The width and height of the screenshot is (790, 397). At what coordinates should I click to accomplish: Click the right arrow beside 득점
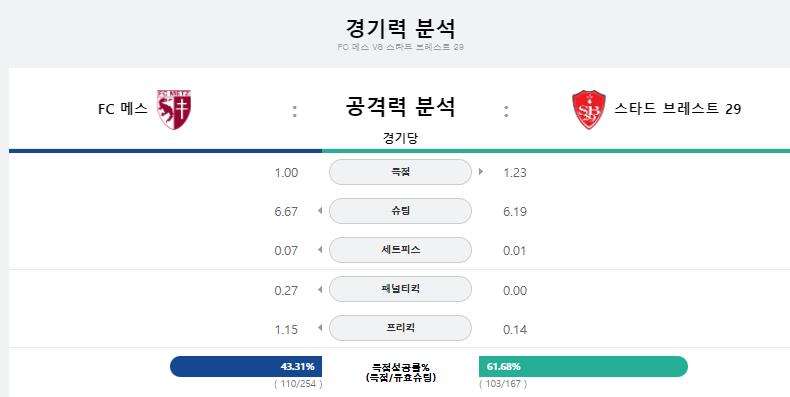pyautogui.click(x=481, y=172)
